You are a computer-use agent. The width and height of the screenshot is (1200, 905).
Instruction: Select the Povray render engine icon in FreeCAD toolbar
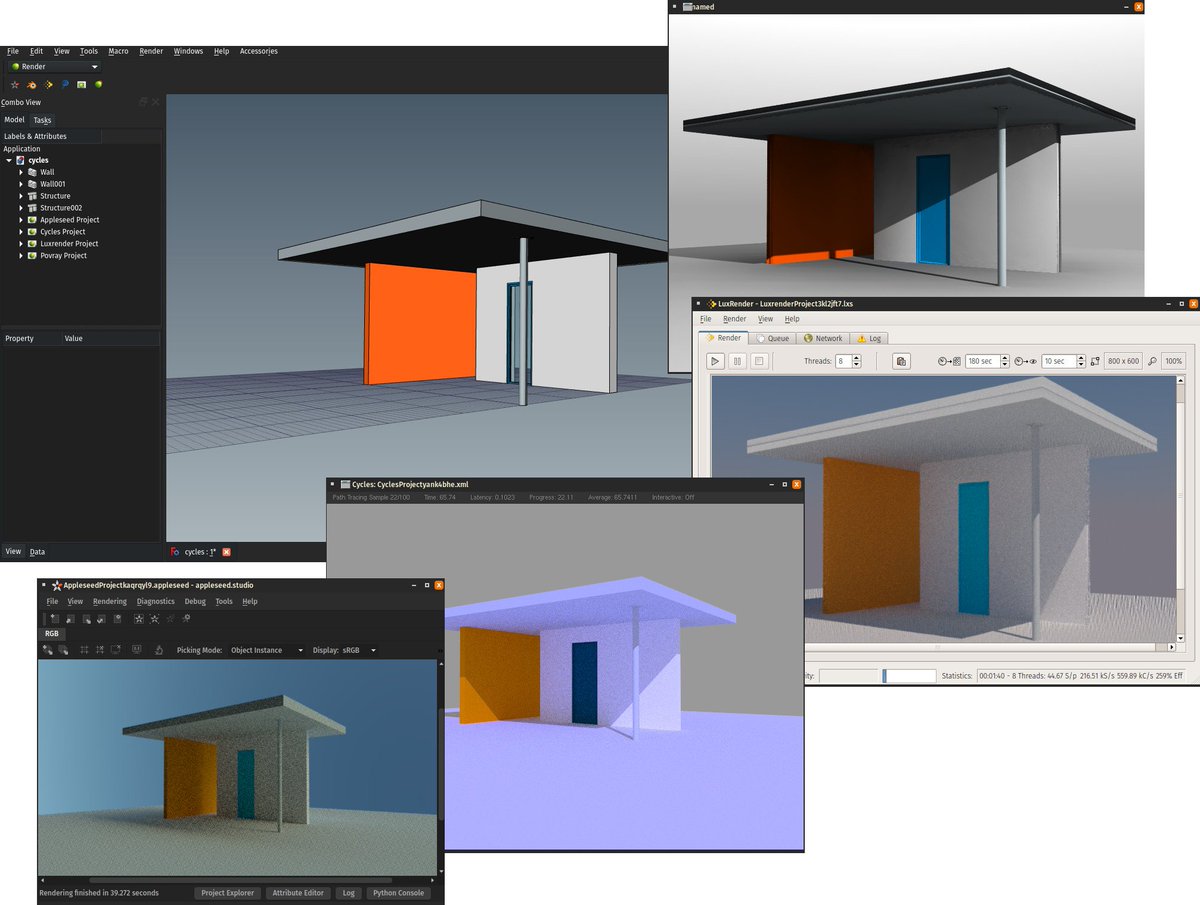point(64,85)
